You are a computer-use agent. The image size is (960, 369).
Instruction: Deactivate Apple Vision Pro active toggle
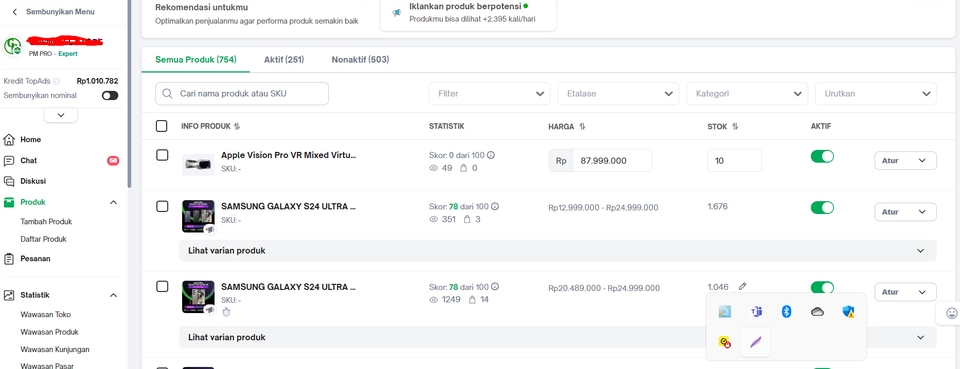[x=822, y=157]
